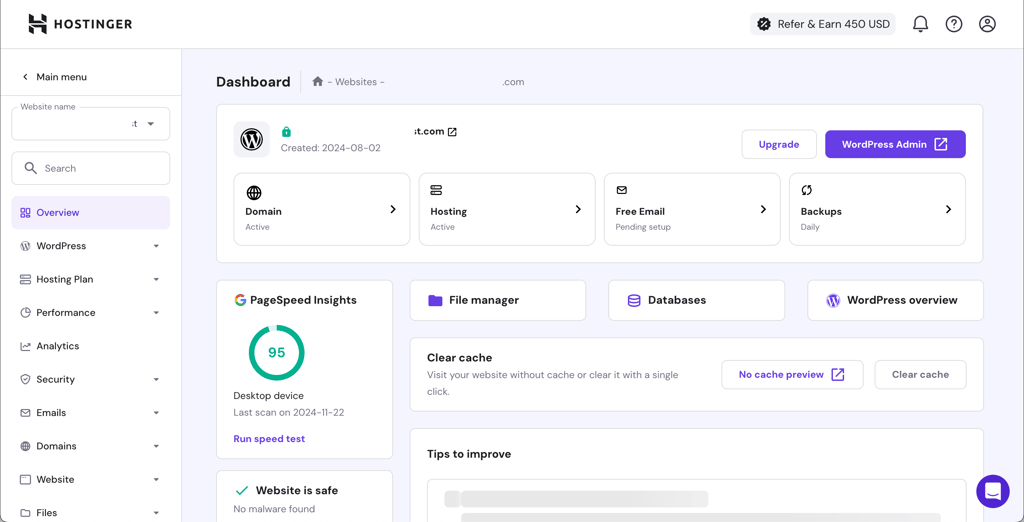Open the File manager card

[498, 301]
